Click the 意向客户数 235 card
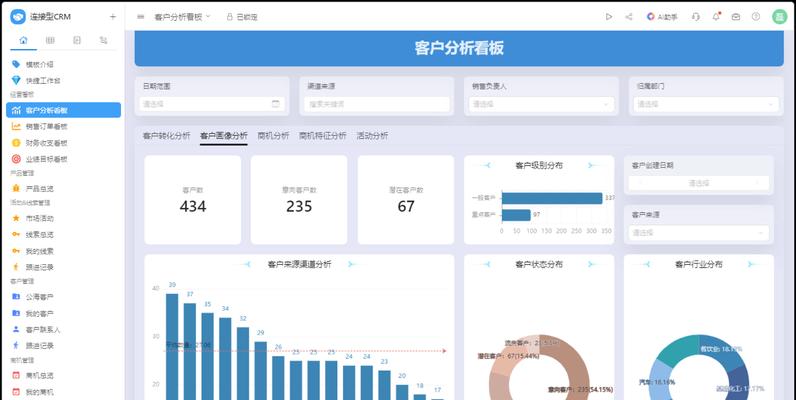The width and height of the screenshot is (796, 400). (x=299, y=200)
